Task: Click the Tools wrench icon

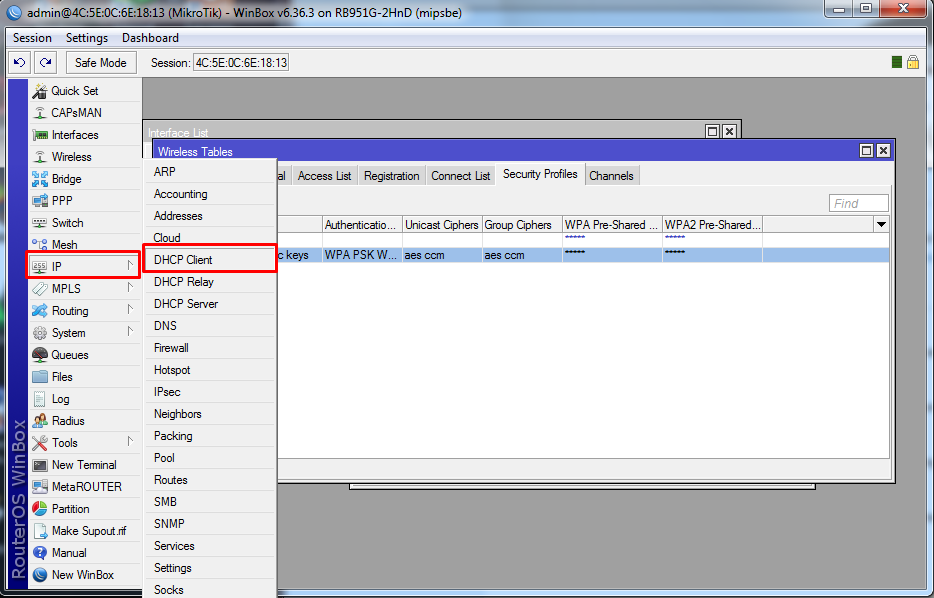Action: (x=40, y=443)
